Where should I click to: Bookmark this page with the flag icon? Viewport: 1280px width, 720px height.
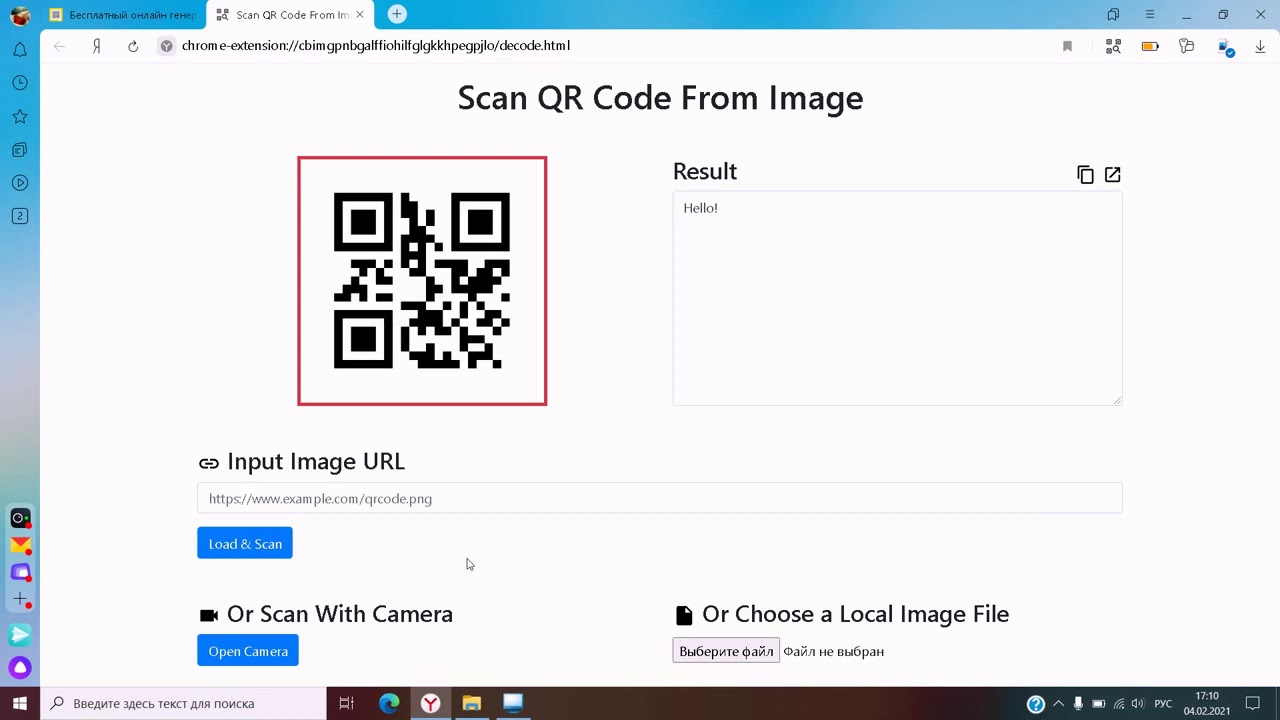point(1067,46)
